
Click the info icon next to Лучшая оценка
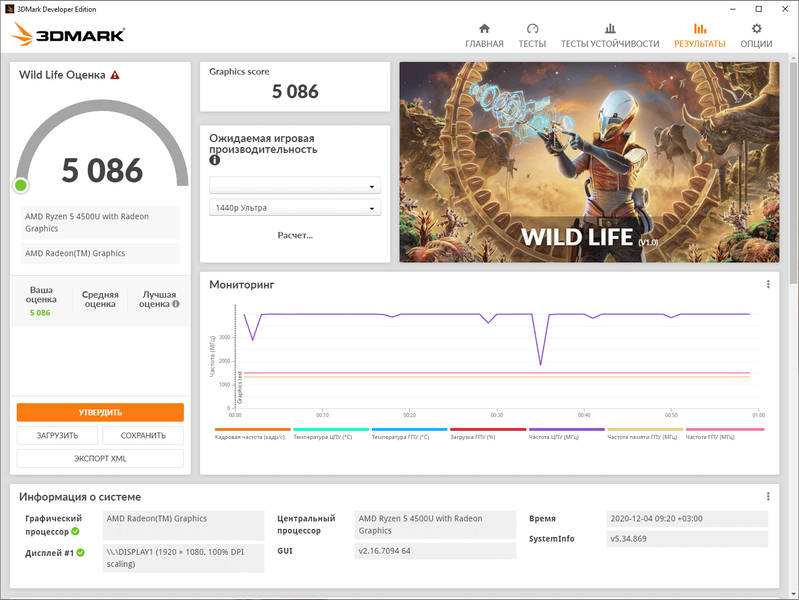coord(176,304)
